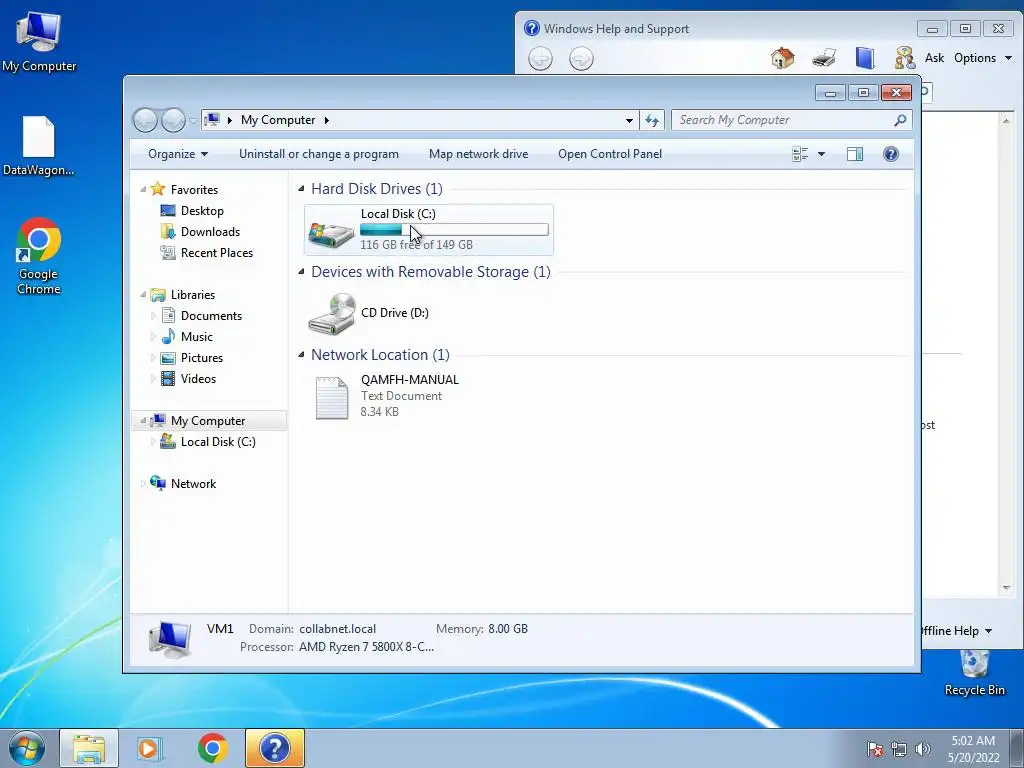Click Open Control Panel
The width and height of the screenshot is (1024, 768).
point(610,154)
